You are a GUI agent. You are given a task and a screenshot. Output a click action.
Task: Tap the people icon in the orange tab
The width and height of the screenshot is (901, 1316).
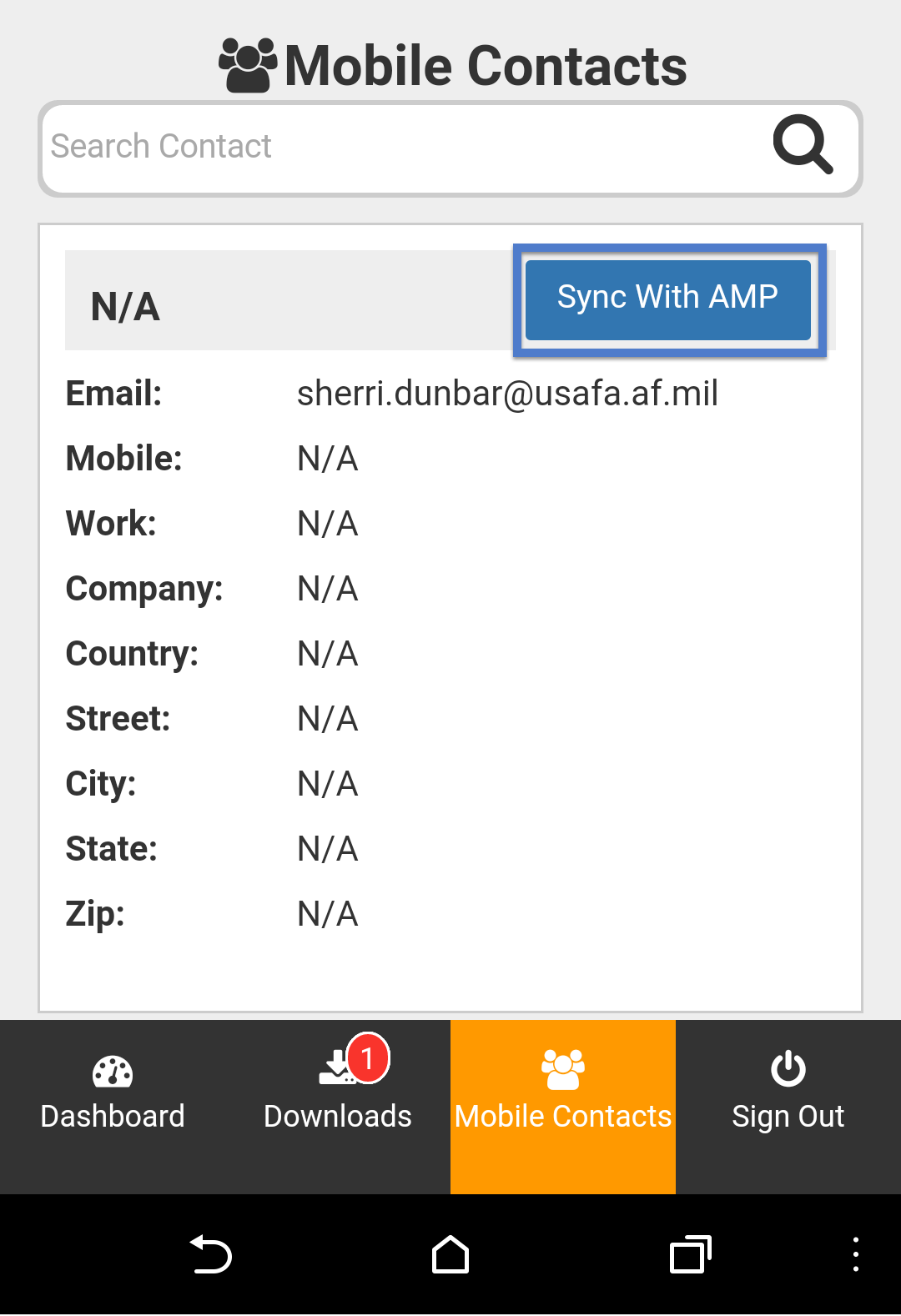(x=563, y=1069)
